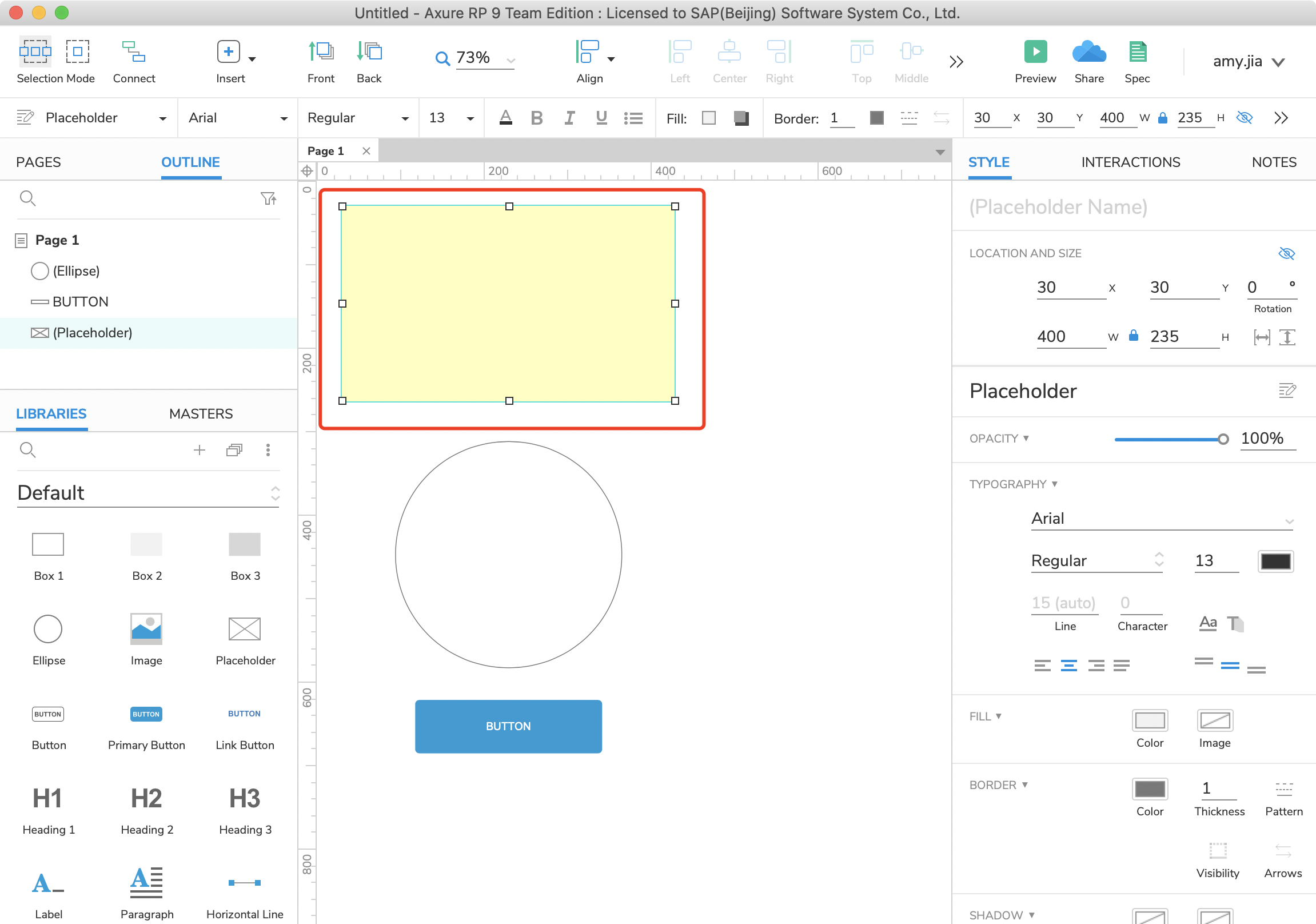This screenshot has width=1316, height=924.
Task: Toggle bold text formatting
Action: tap(536, 118)
